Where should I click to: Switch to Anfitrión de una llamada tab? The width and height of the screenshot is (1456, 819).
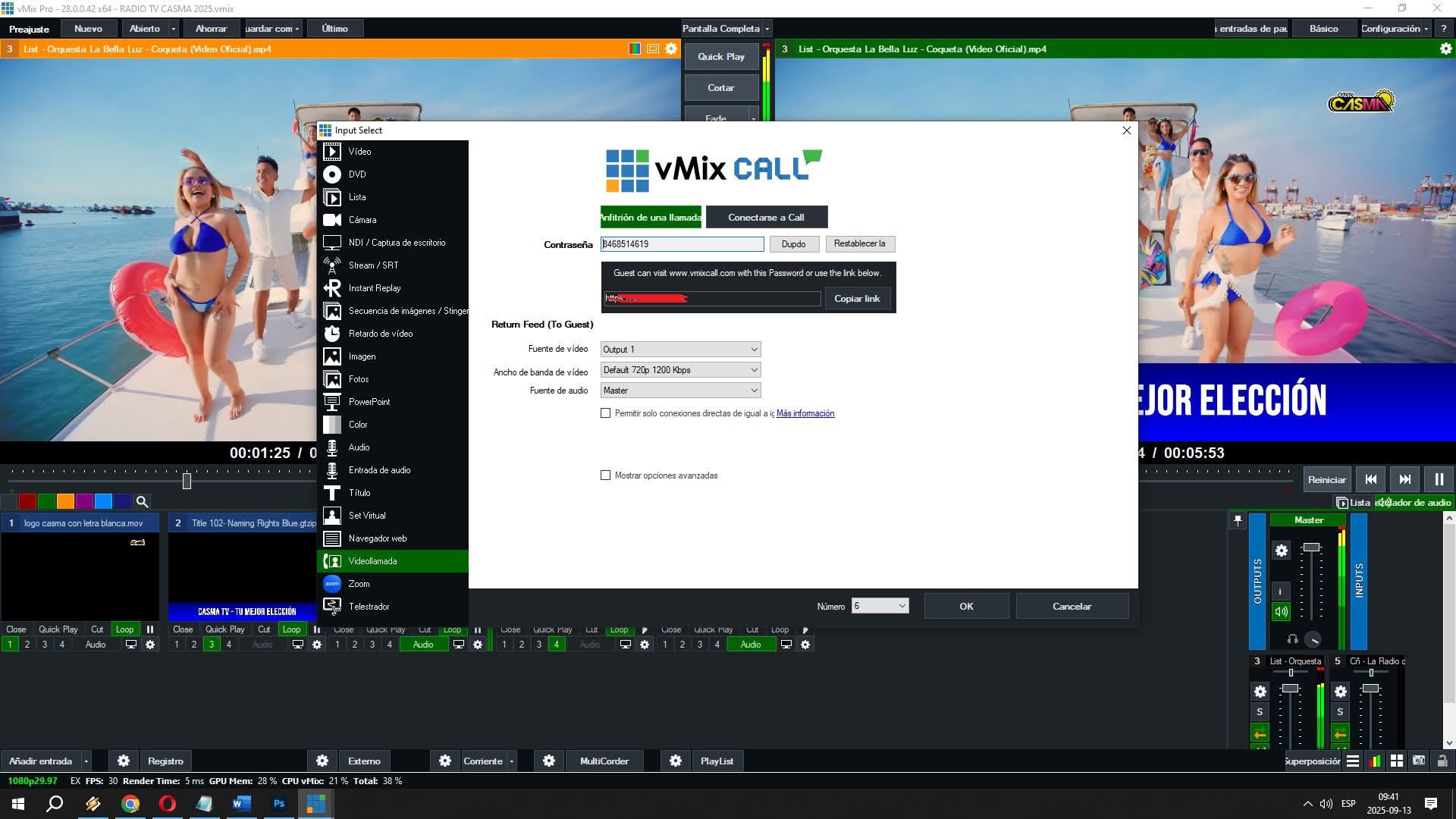651,218
